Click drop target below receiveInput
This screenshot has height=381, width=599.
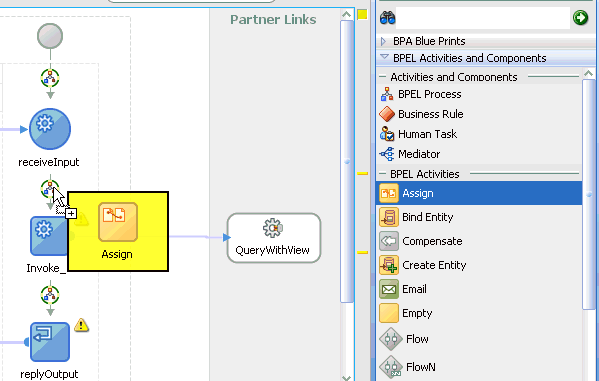[x=49, y=189]
